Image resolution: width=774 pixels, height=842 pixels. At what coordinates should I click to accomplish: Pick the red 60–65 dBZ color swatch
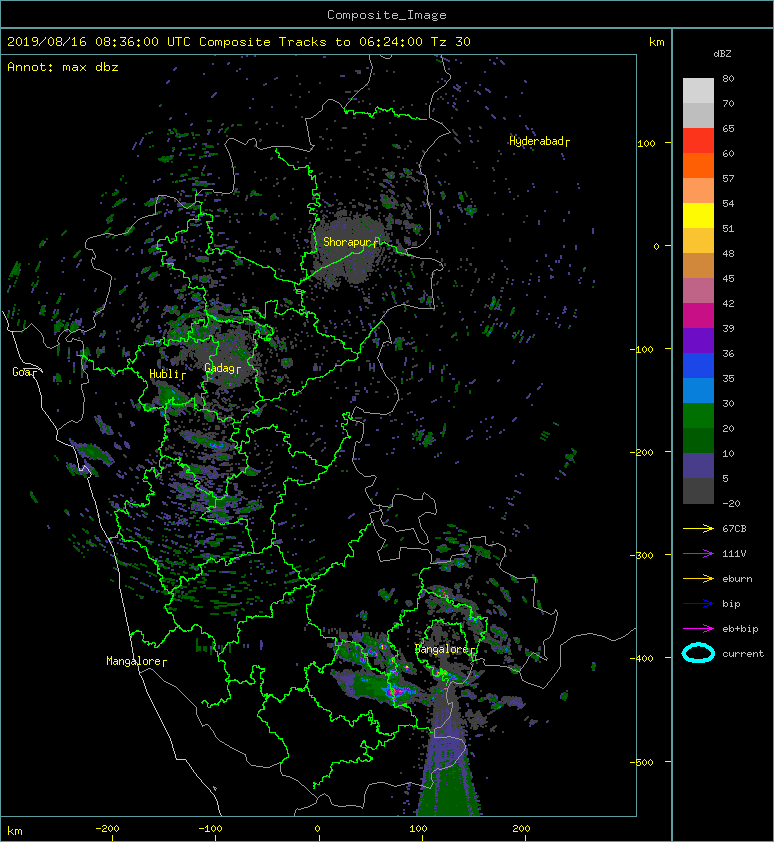pyautogui.click(x=698, y=141)
